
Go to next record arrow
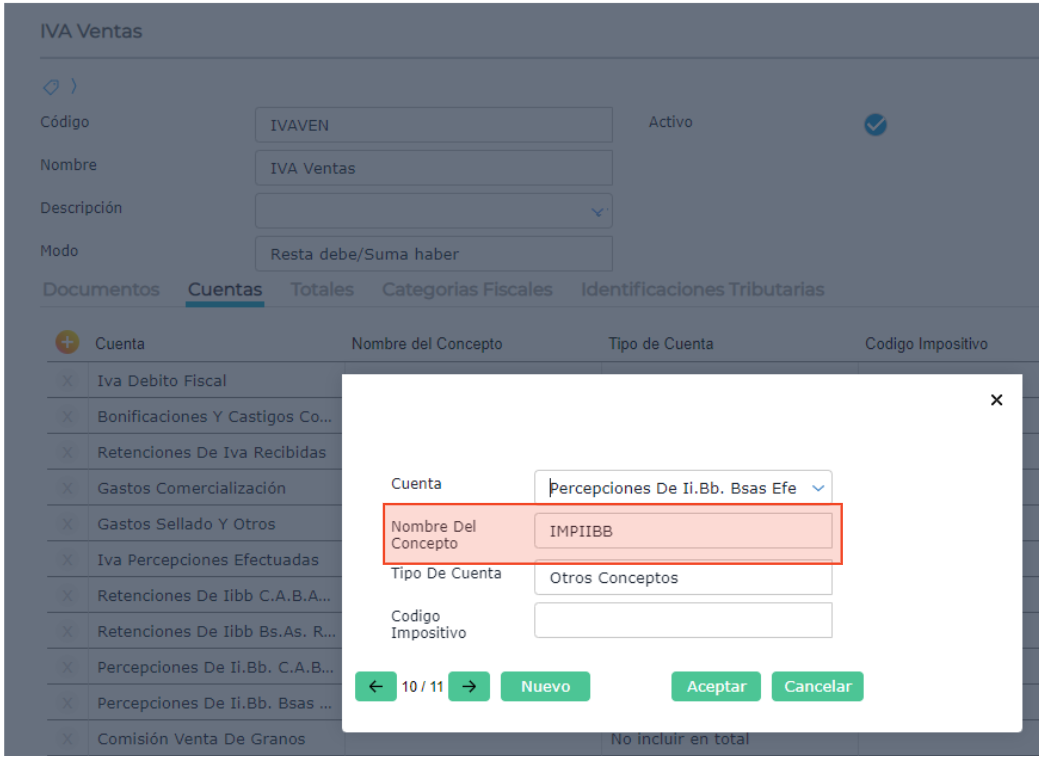[x=469, y=687]
